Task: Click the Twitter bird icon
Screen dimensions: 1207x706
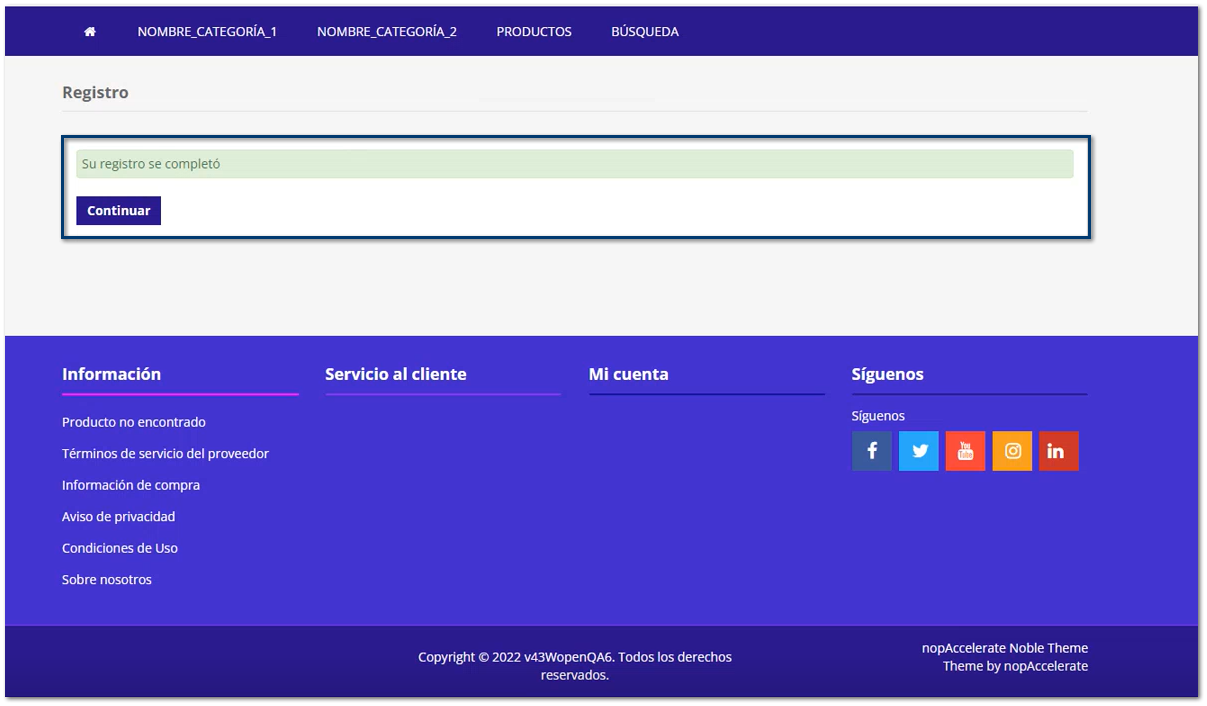Action: (x=918, y=451)
